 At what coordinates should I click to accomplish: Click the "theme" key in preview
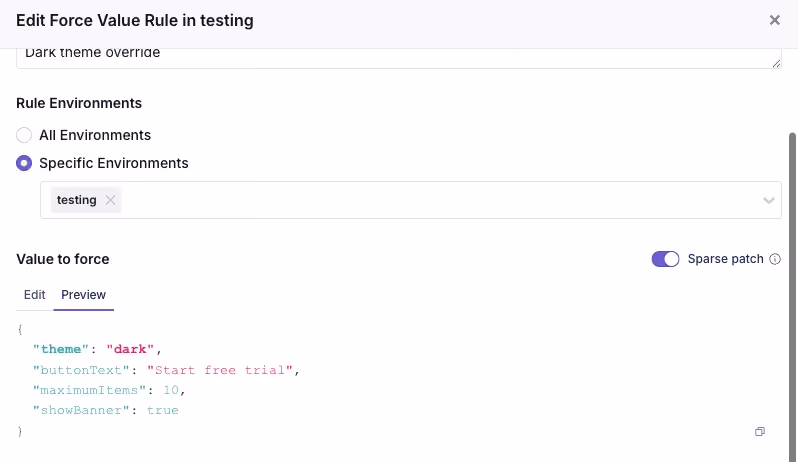[x=61, y=349]
